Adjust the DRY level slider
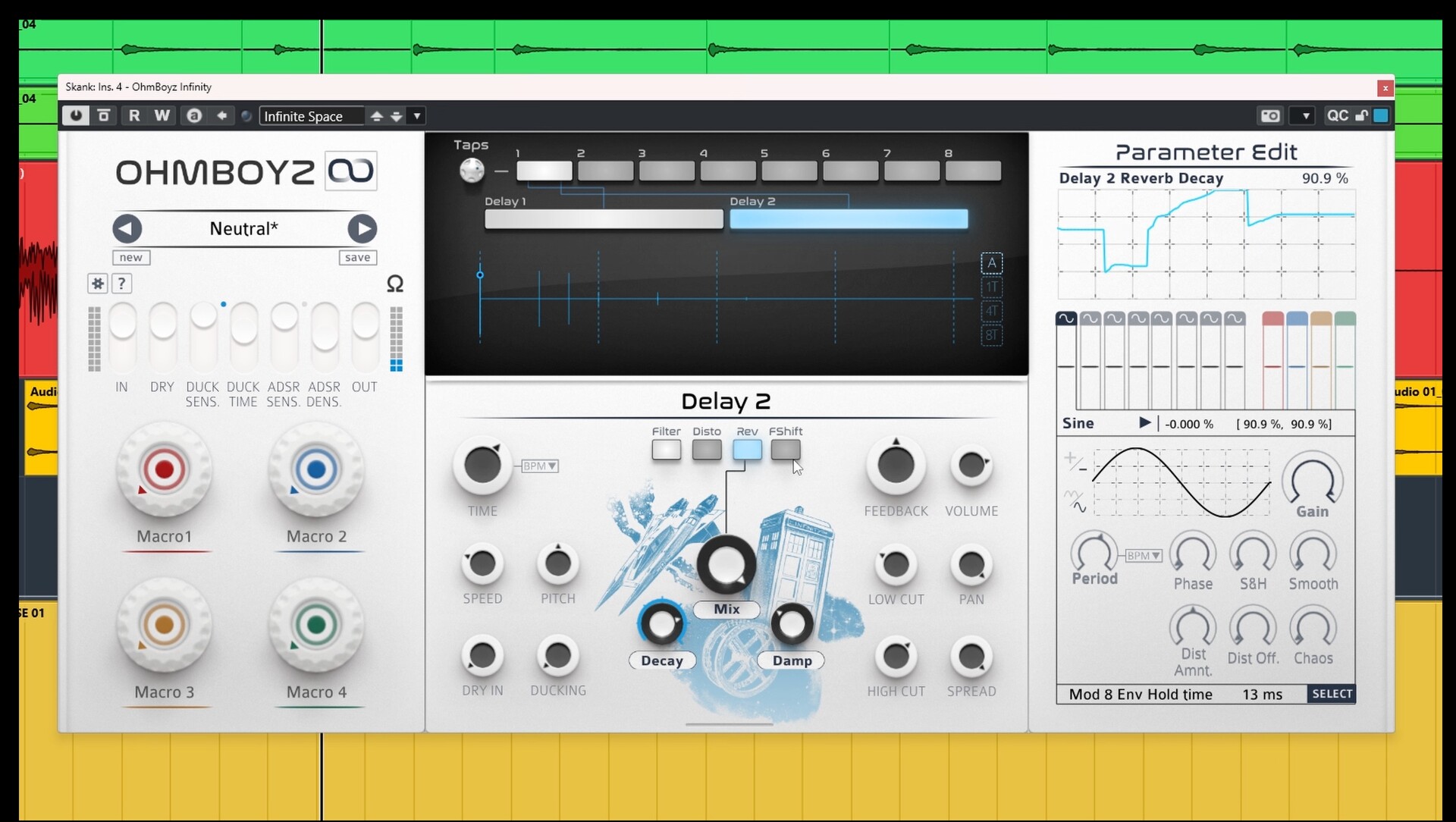The height and width of the screenshot is (822, 1456). [x=162, y=323]
